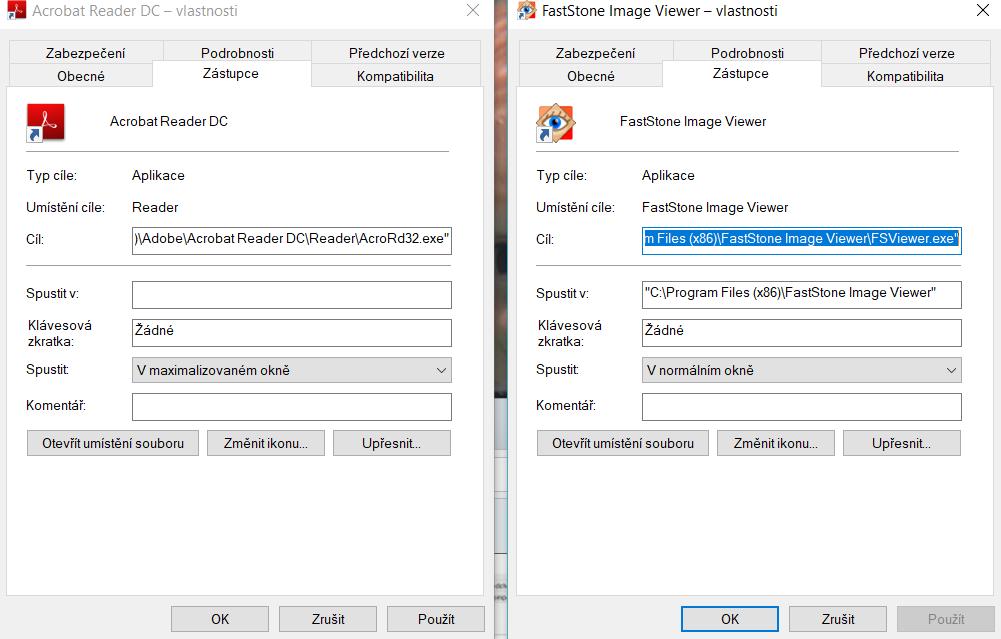Viewport: 1001px width, 639px height.
Task: Click the "FastStone Image Viewer" name beside icon
Action: [693, 121]
